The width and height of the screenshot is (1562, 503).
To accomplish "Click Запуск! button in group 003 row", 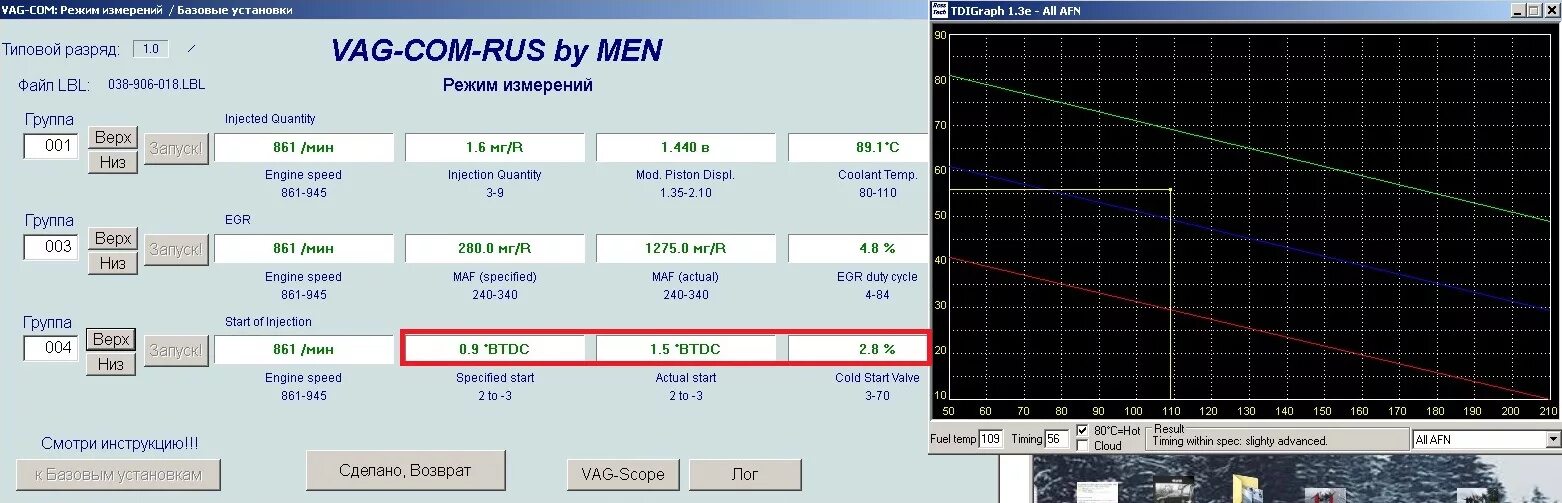I will 177,250.
